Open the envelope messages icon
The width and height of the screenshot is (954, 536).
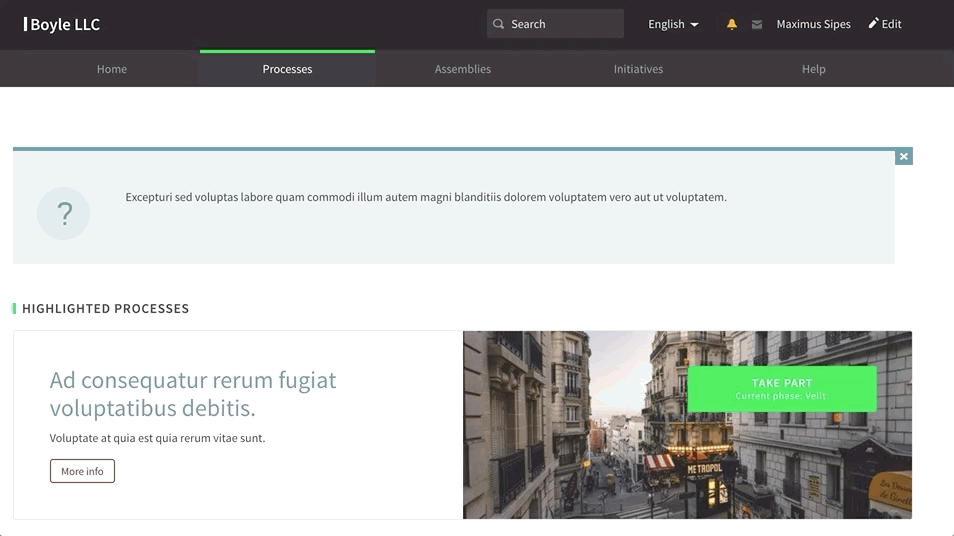(757, 24)
